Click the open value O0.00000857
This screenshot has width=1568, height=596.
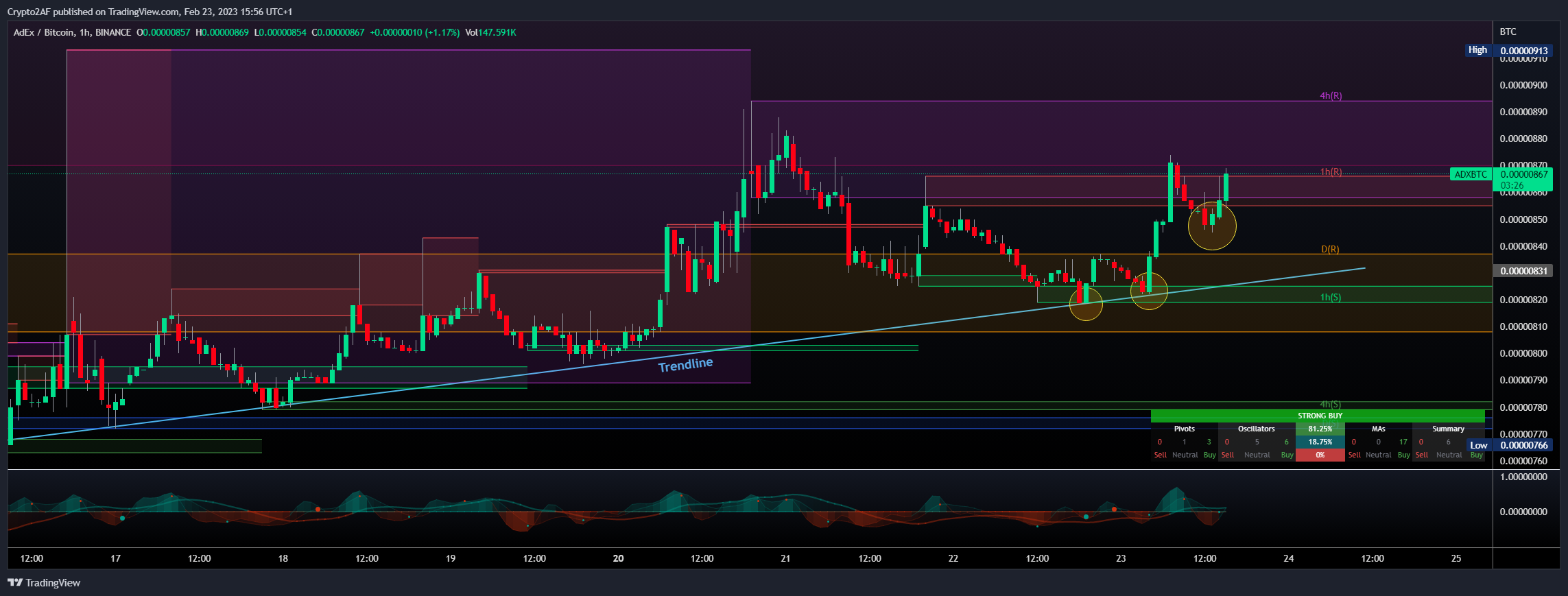[x=163, y=32]
